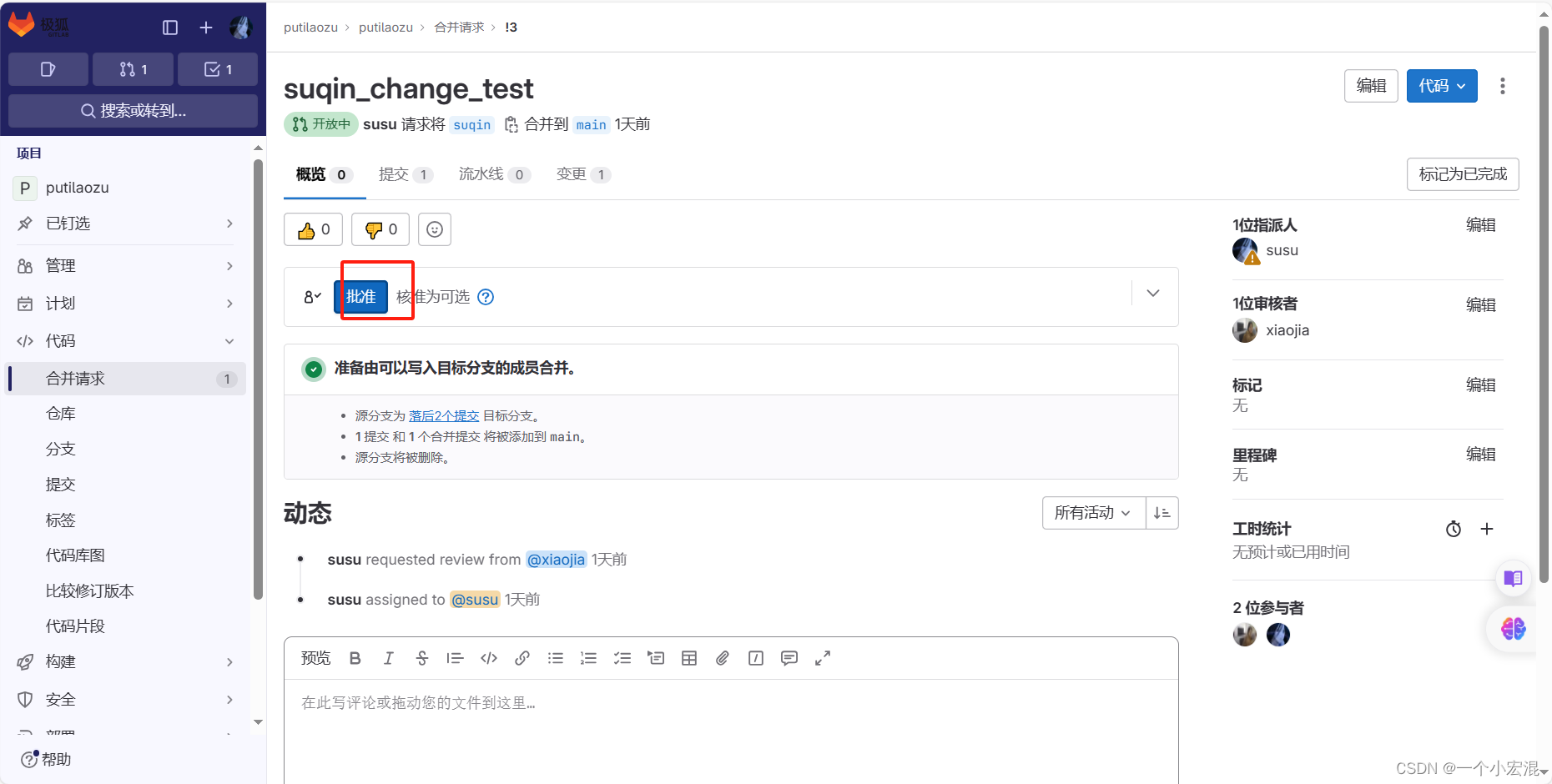
Task: Open the user avatar menu in sidebar
Action: pos(241,28)
